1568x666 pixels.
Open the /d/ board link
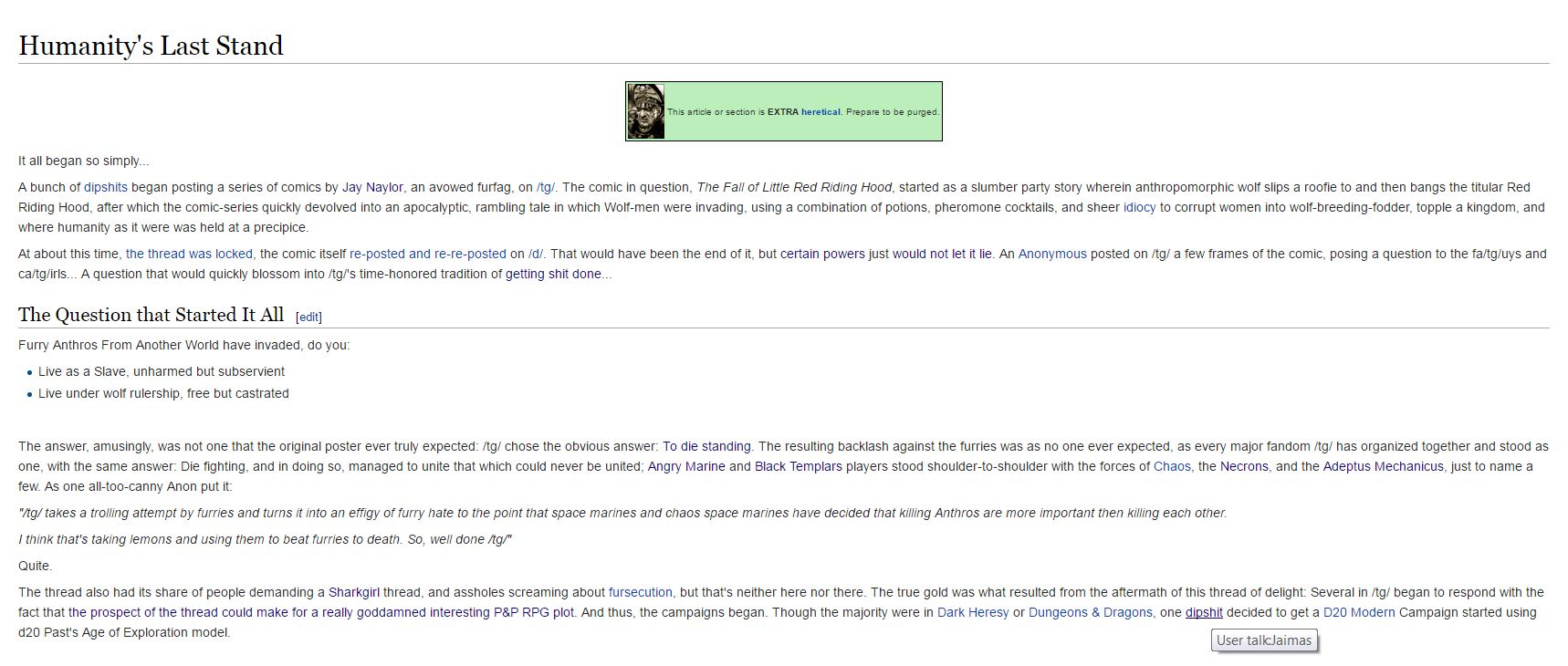point(535,254)
